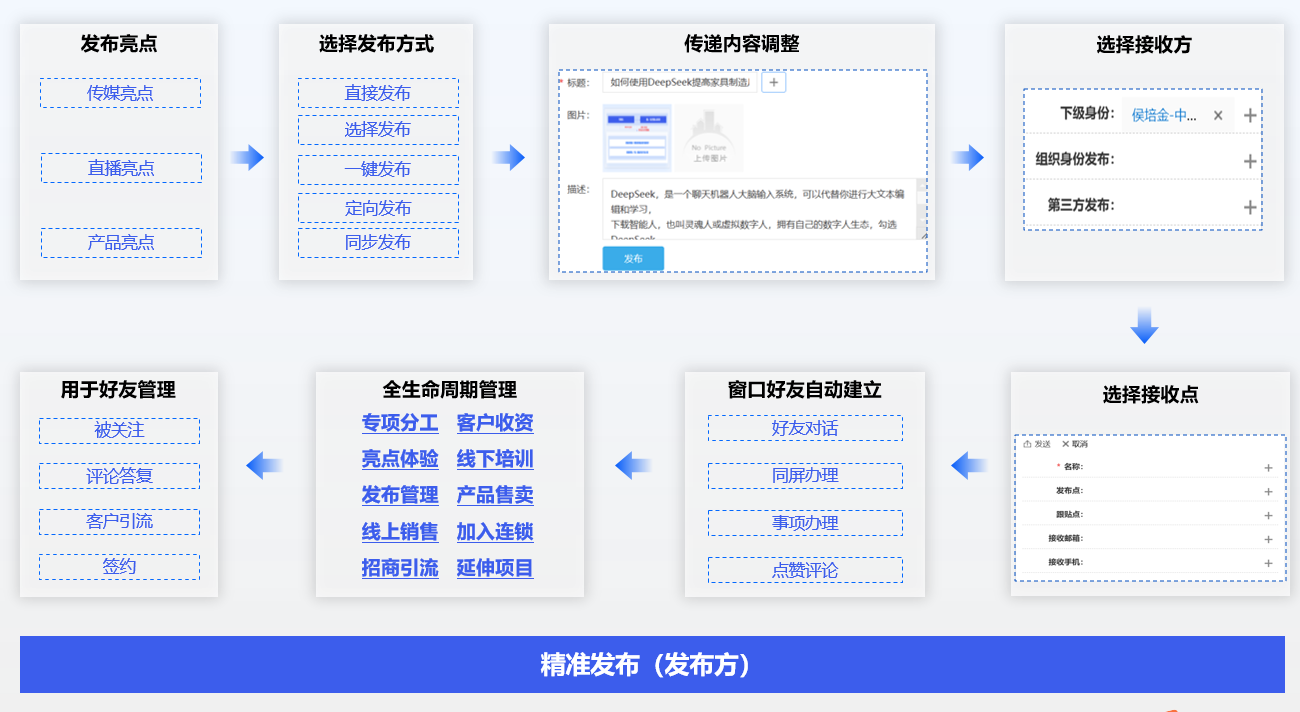The width and height of the screenshot is (1300, 712).
Task: Select the 一键发布 option
Action: point(378,170)
